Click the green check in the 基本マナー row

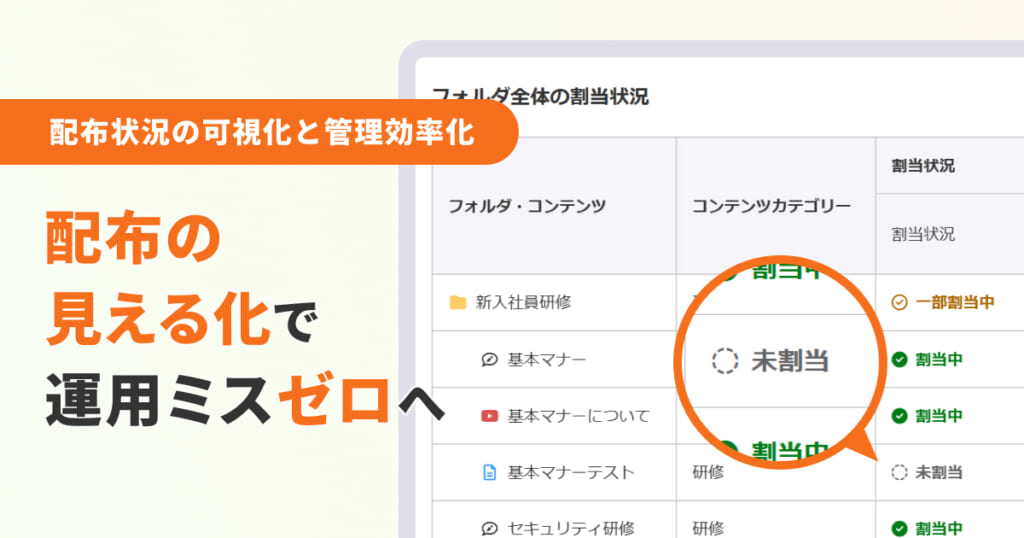tap(899, 359)
